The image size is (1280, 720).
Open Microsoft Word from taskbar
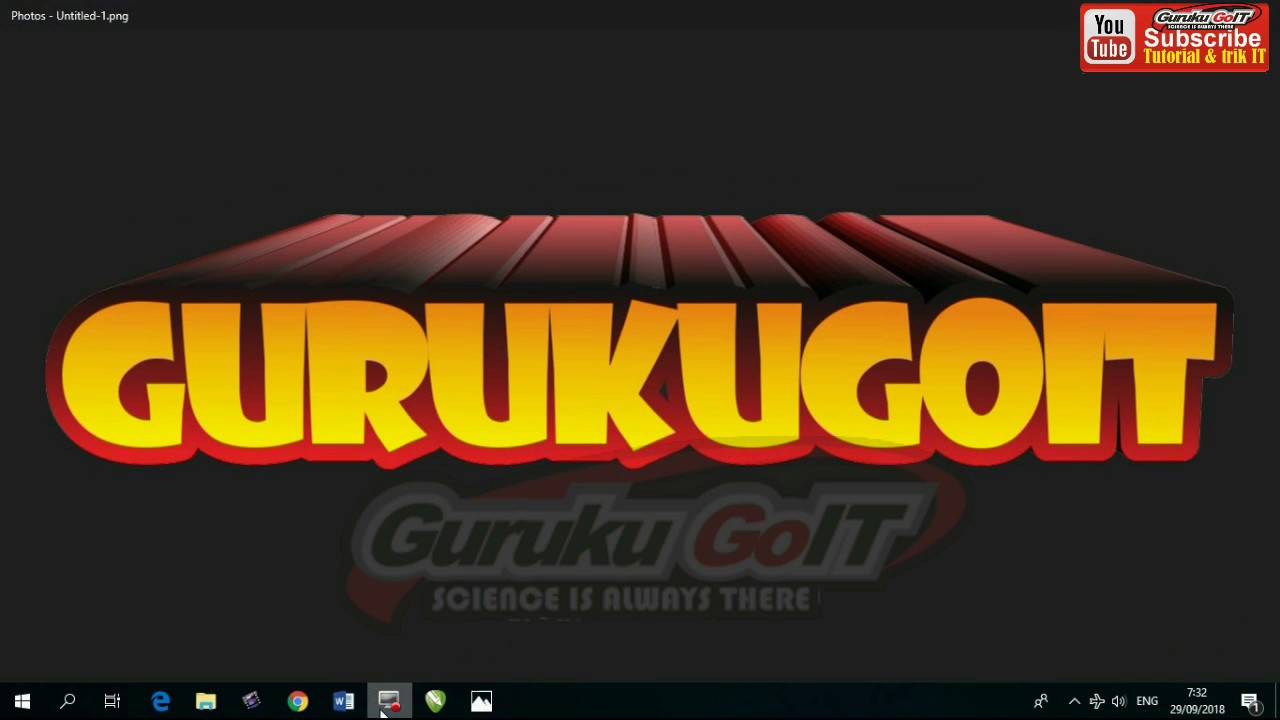coord(344,701)
